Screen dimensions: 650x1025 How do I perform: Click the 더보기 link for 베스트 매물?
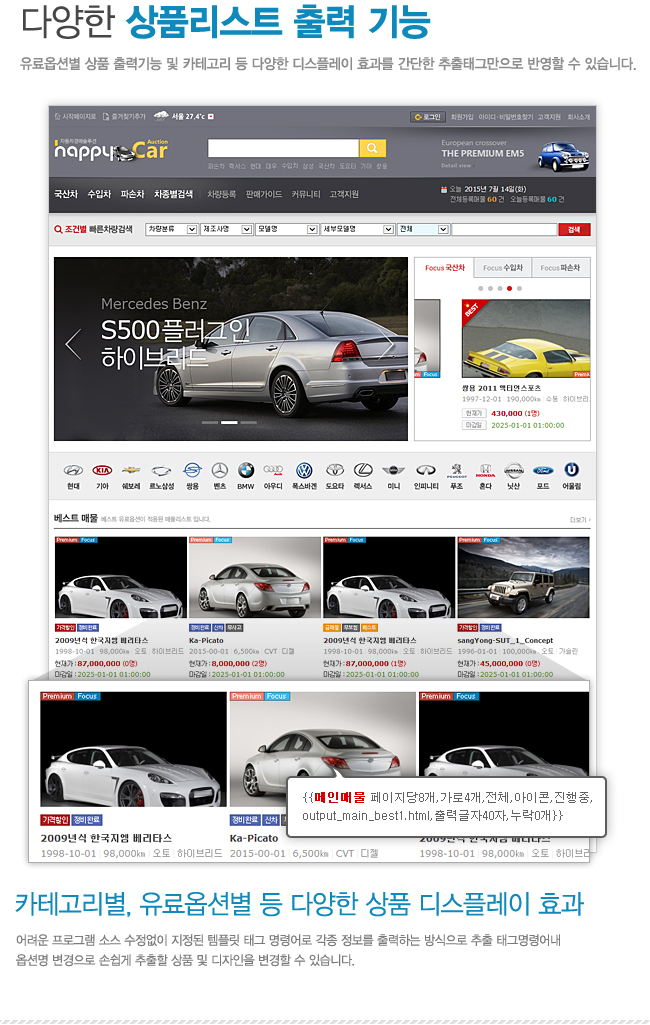(x=579, y=520)
